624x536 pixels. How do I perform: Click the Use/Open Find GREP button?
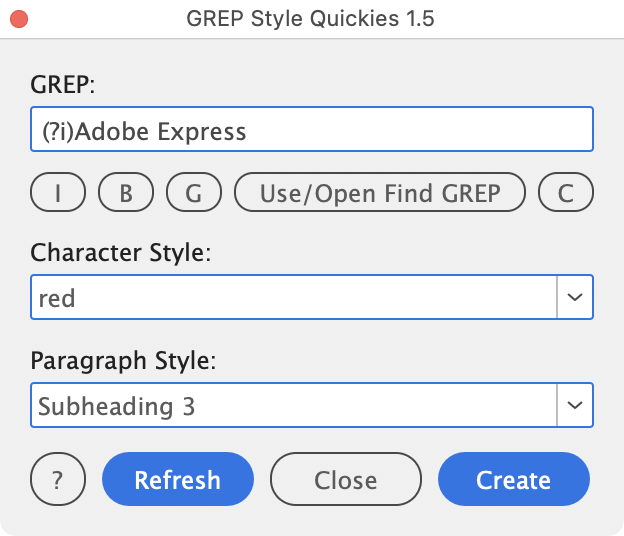pyautogui.click(x=379, y=193)
